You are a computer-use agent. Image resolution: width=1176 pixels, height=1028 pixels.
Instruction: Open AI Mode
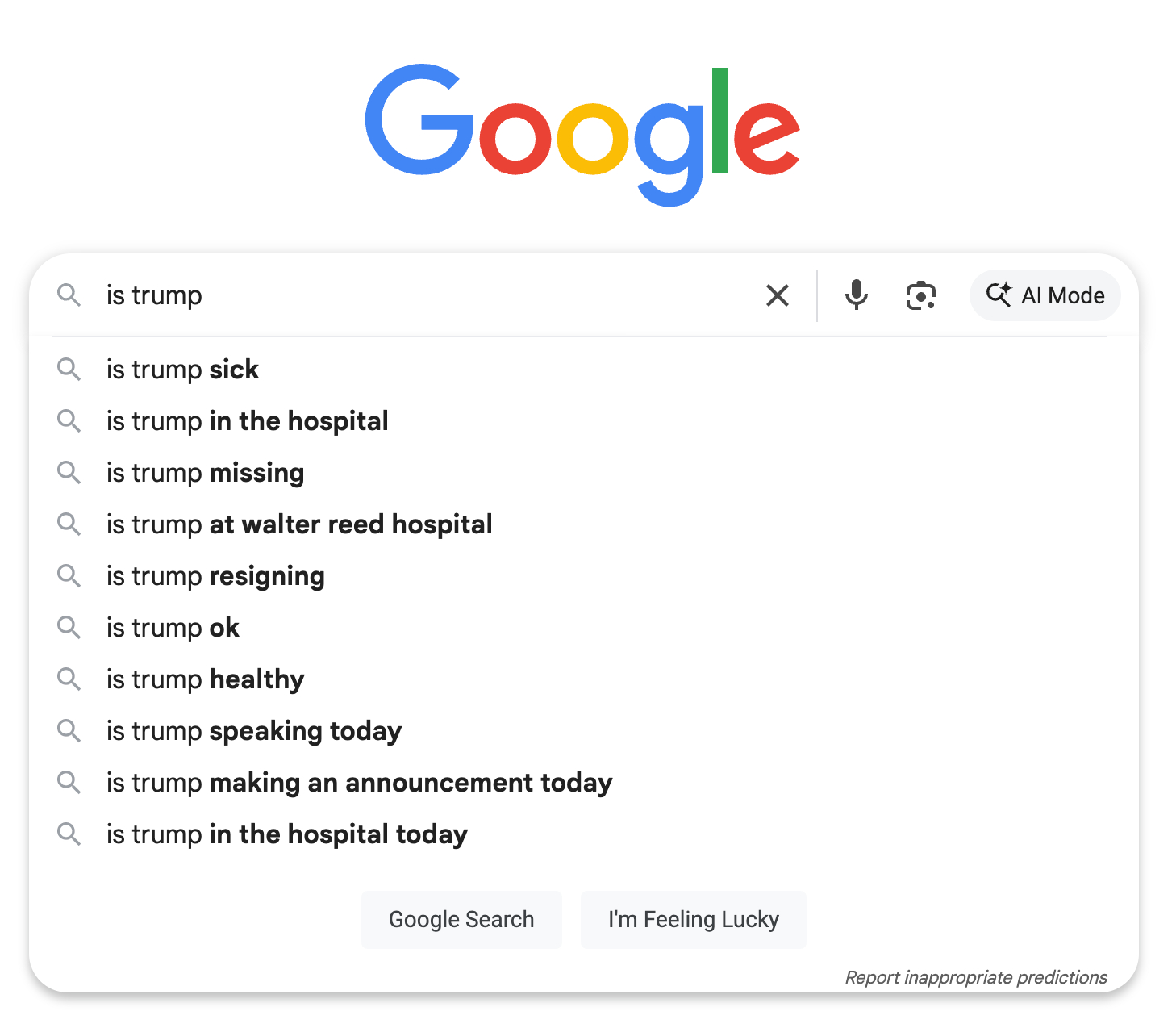(x=1045, y=295)
